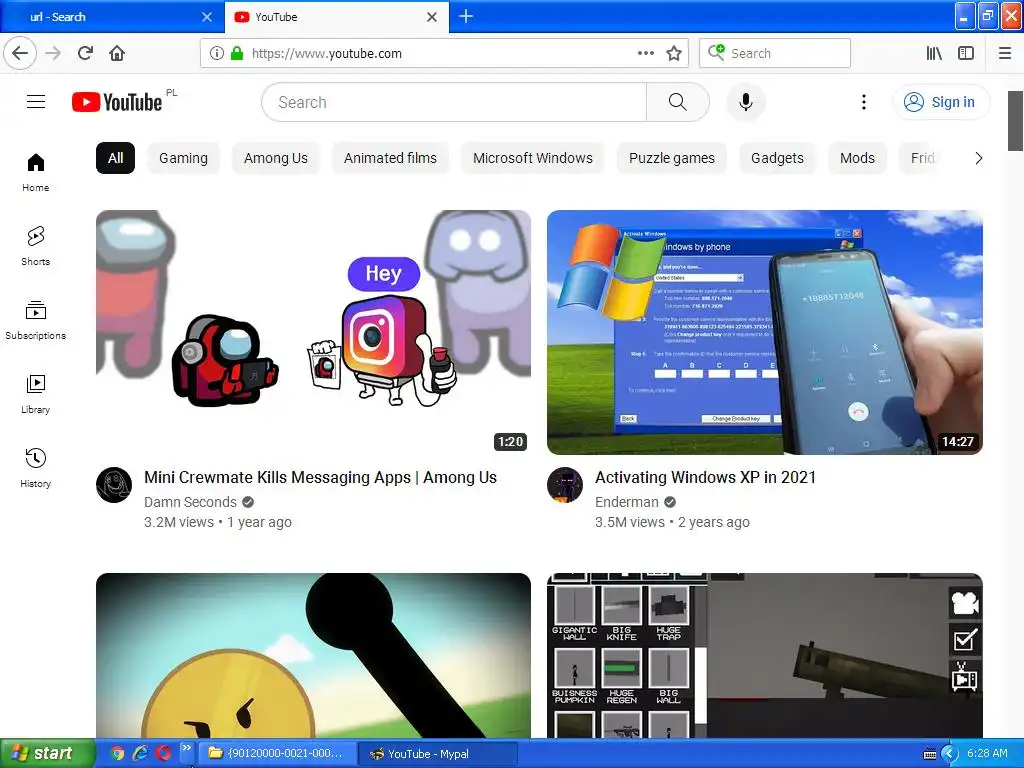Close the YouTube tab
Image resolution: width=1024 pixels, height=768 pixels.
tap(432, 17)
